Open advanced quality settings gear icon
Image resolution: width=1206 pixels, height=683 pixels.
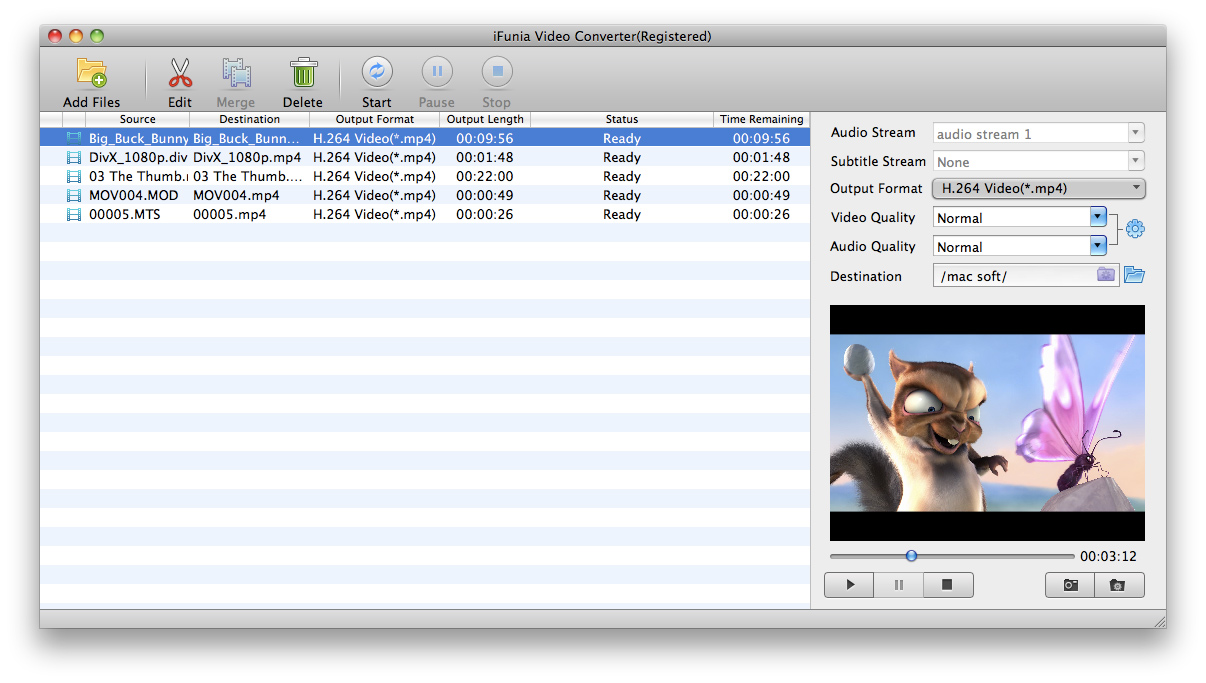point(1135,229)
